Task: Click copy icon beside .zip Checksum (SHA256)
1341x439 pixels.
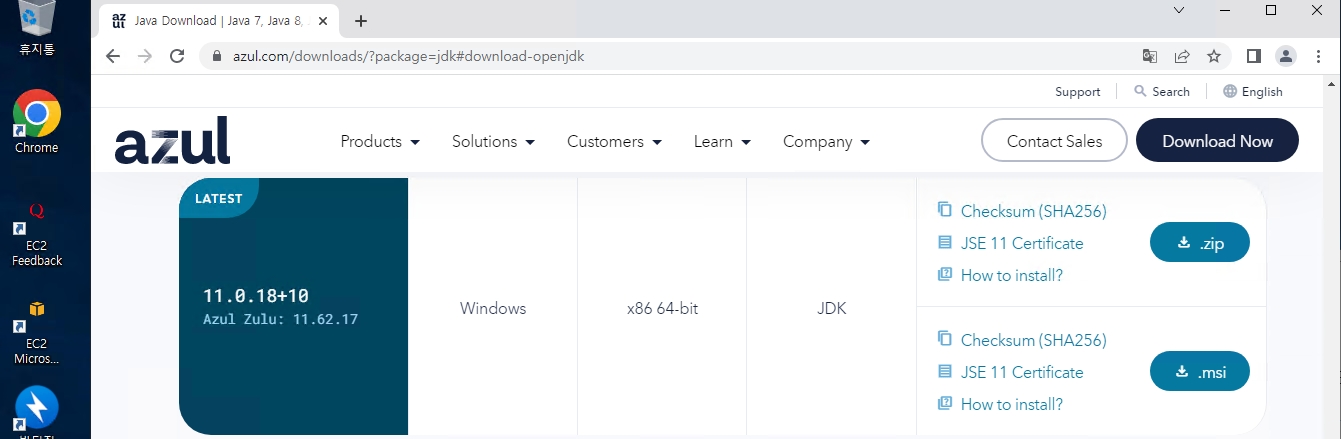Action: pos(944,210)
